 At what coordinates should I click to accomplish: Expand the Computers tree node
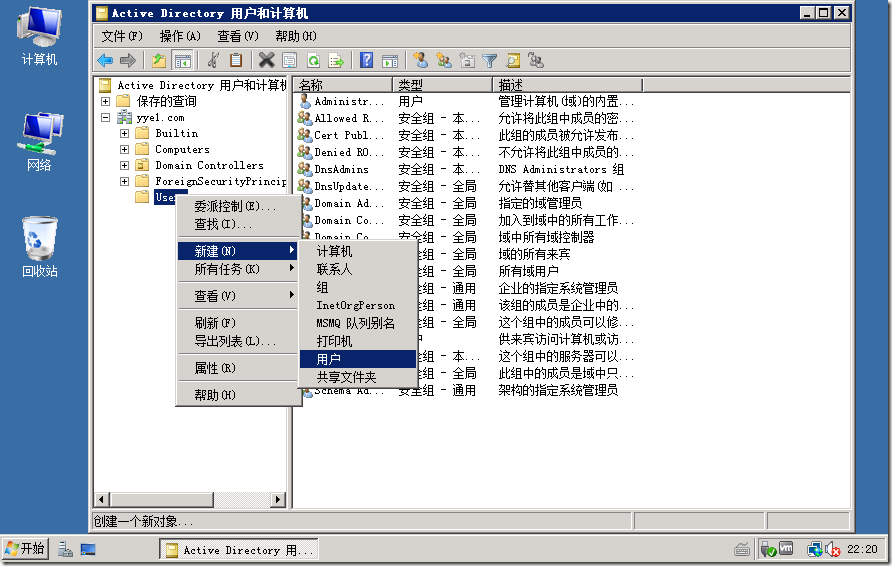[x=125, y=149]
